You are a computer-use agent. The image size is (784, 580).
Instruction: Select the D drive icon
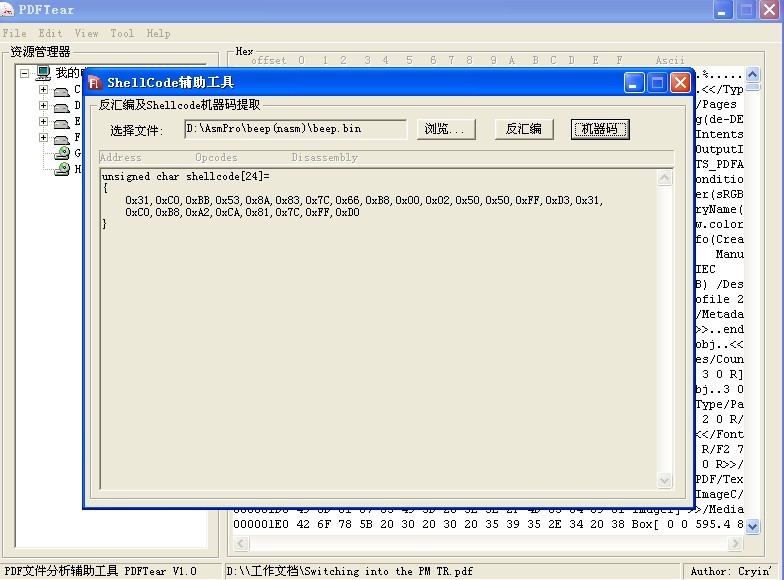[61, 106]
